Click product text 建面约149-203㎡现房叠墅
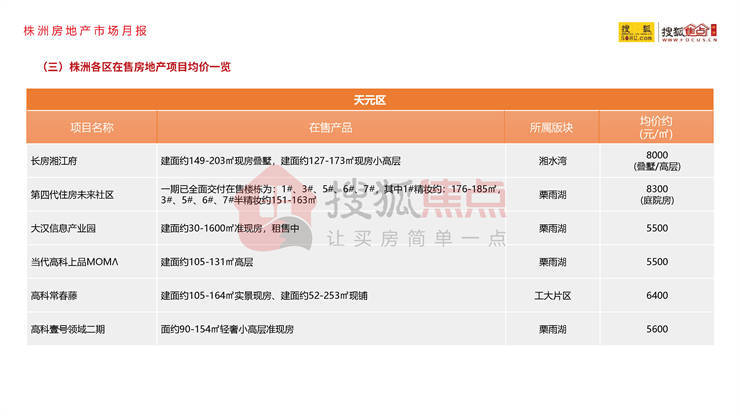 [x=217, y=161]
